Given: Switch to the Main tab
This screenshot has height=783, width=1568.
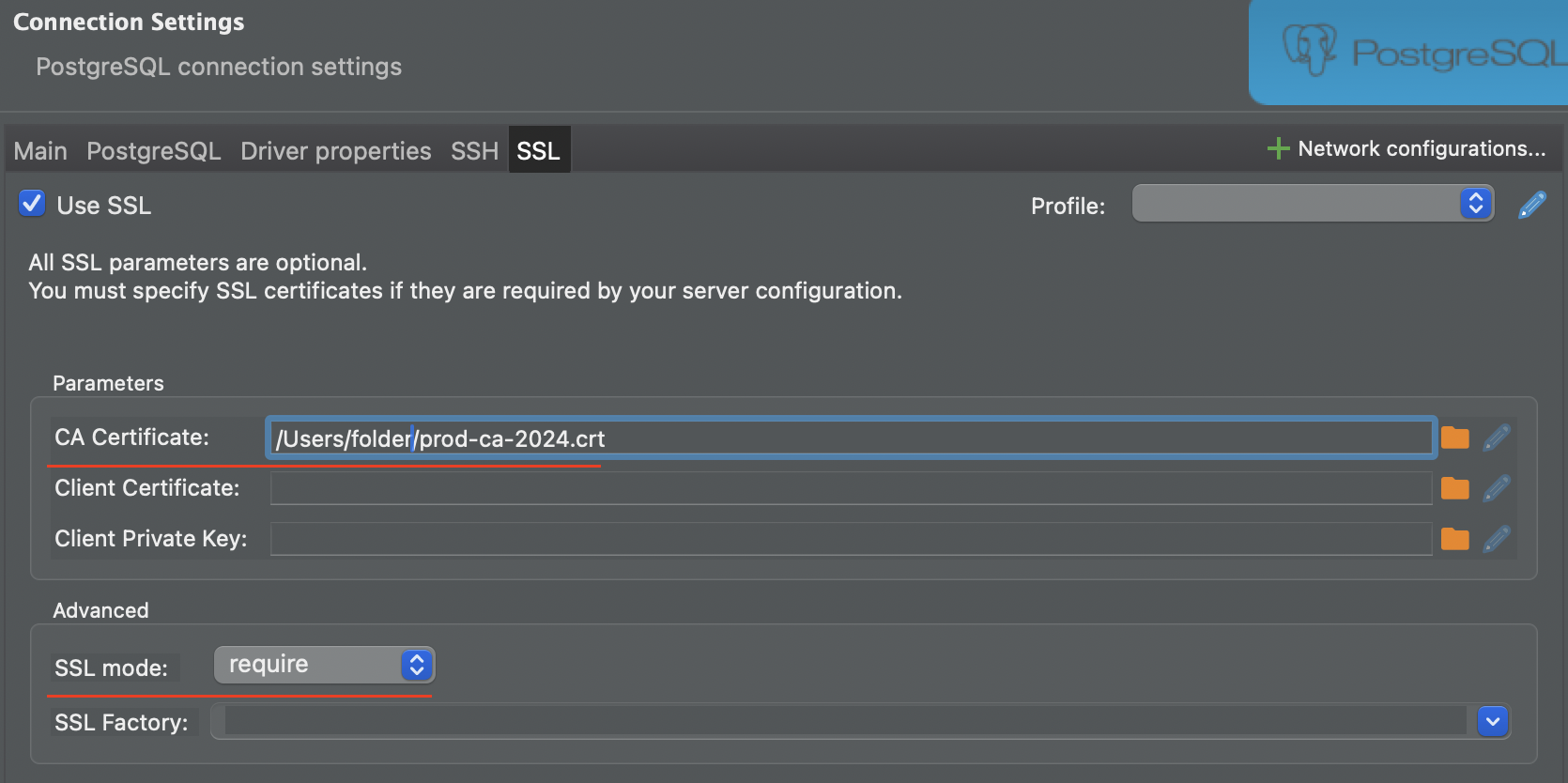Looking at the screenshot, I should click(40, 151).
